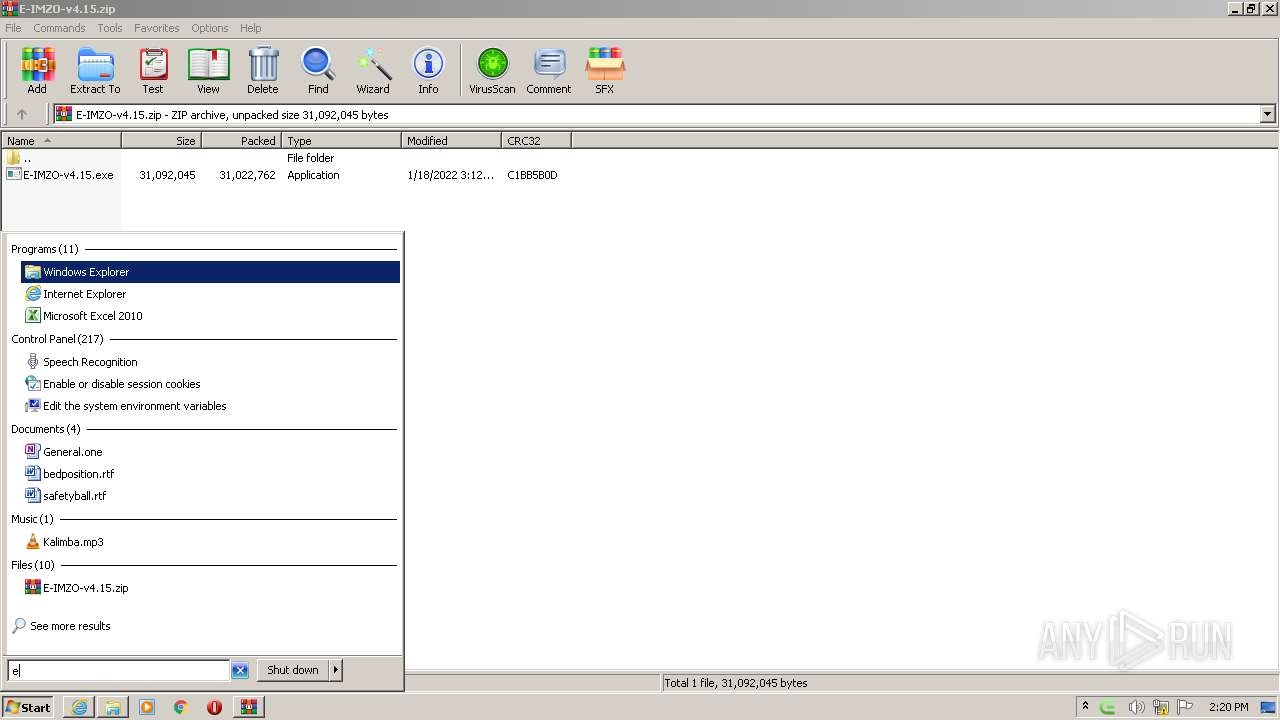
Task: Click the clock showing 2:20 PM
Action: click(x=1229, y=707)
